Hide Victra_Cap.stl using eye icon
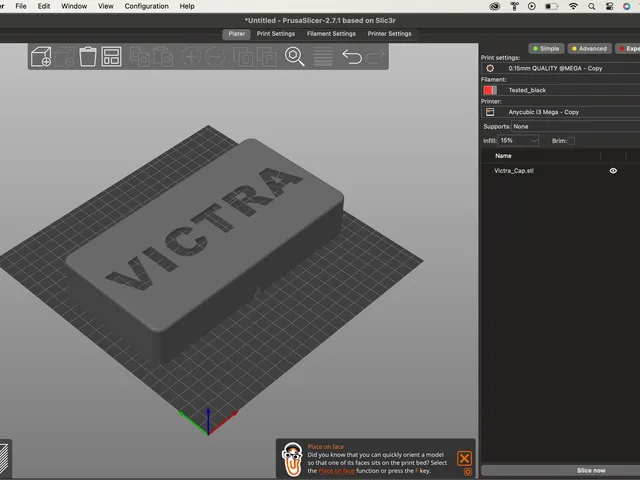Image resolution: width=640 pixels, height=480 pixels. pos(613,171)
